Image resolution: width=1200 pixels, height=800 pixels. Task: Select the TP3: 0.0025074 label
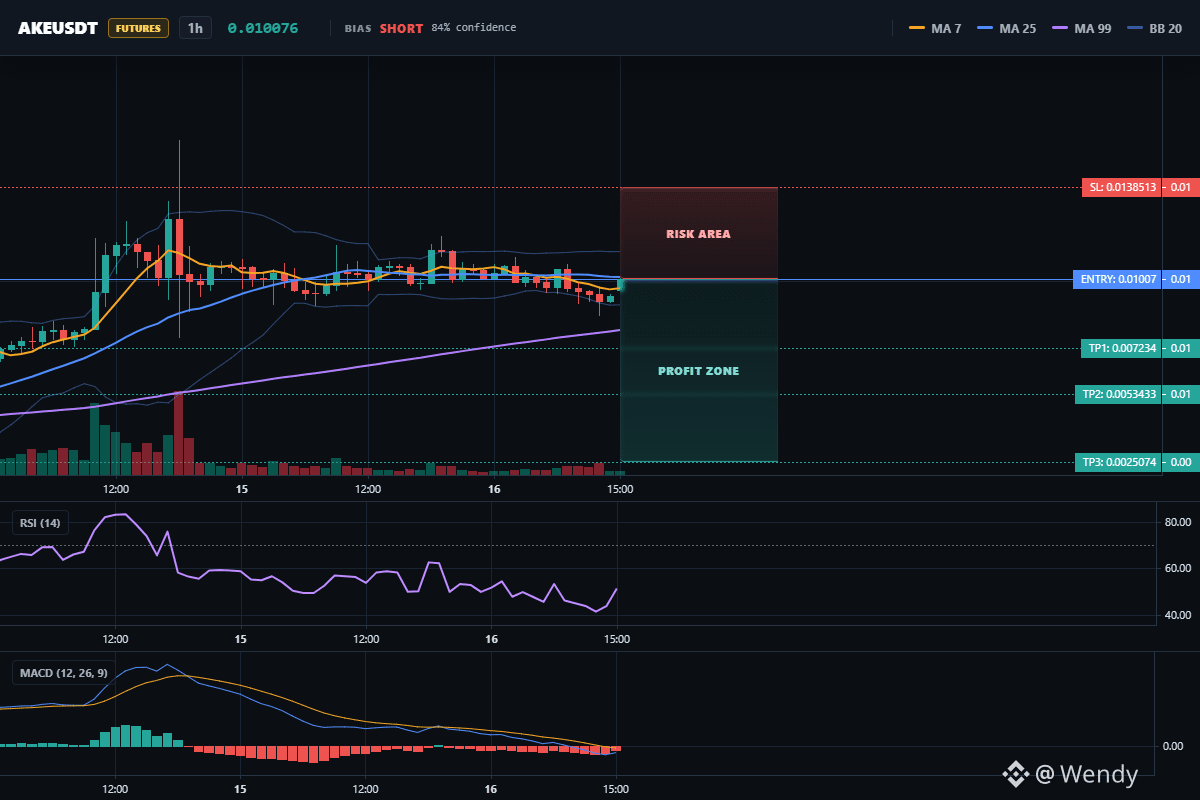(x=1118, y=462)
